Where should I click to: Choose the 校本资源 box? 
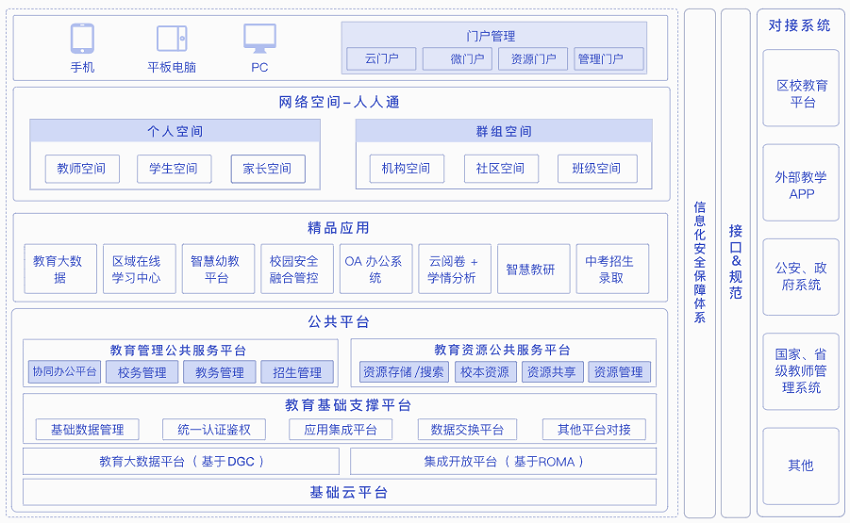click(485, 372)
